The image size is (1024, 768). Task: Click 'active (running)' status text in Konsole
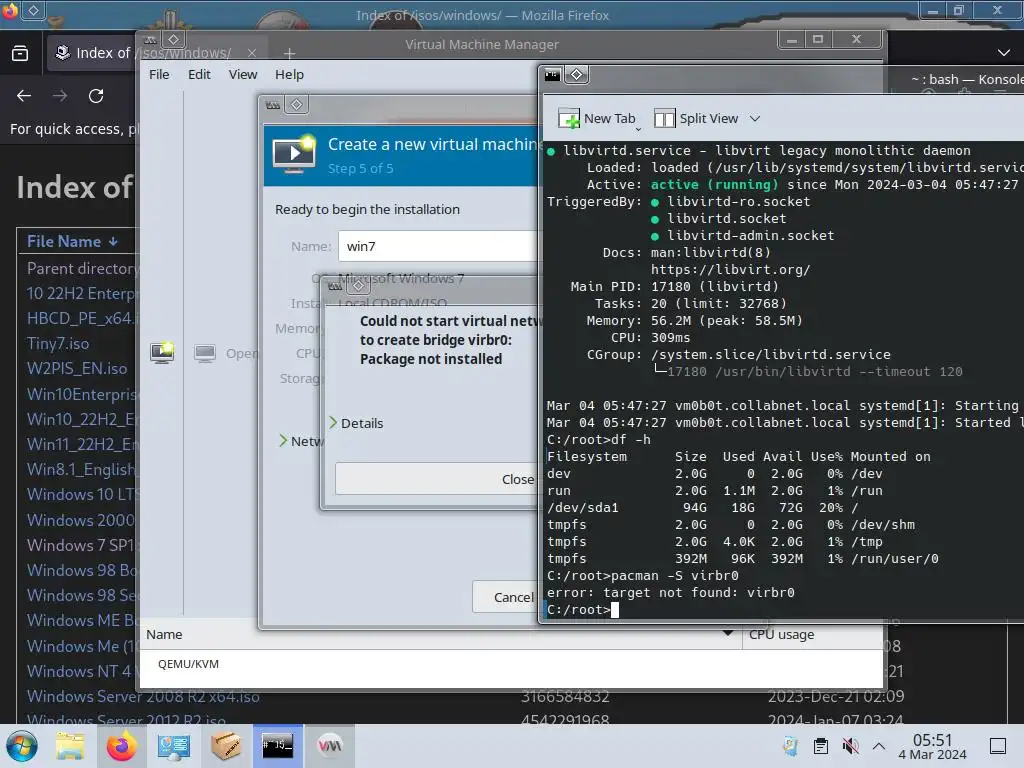click(x=714, y=185)
